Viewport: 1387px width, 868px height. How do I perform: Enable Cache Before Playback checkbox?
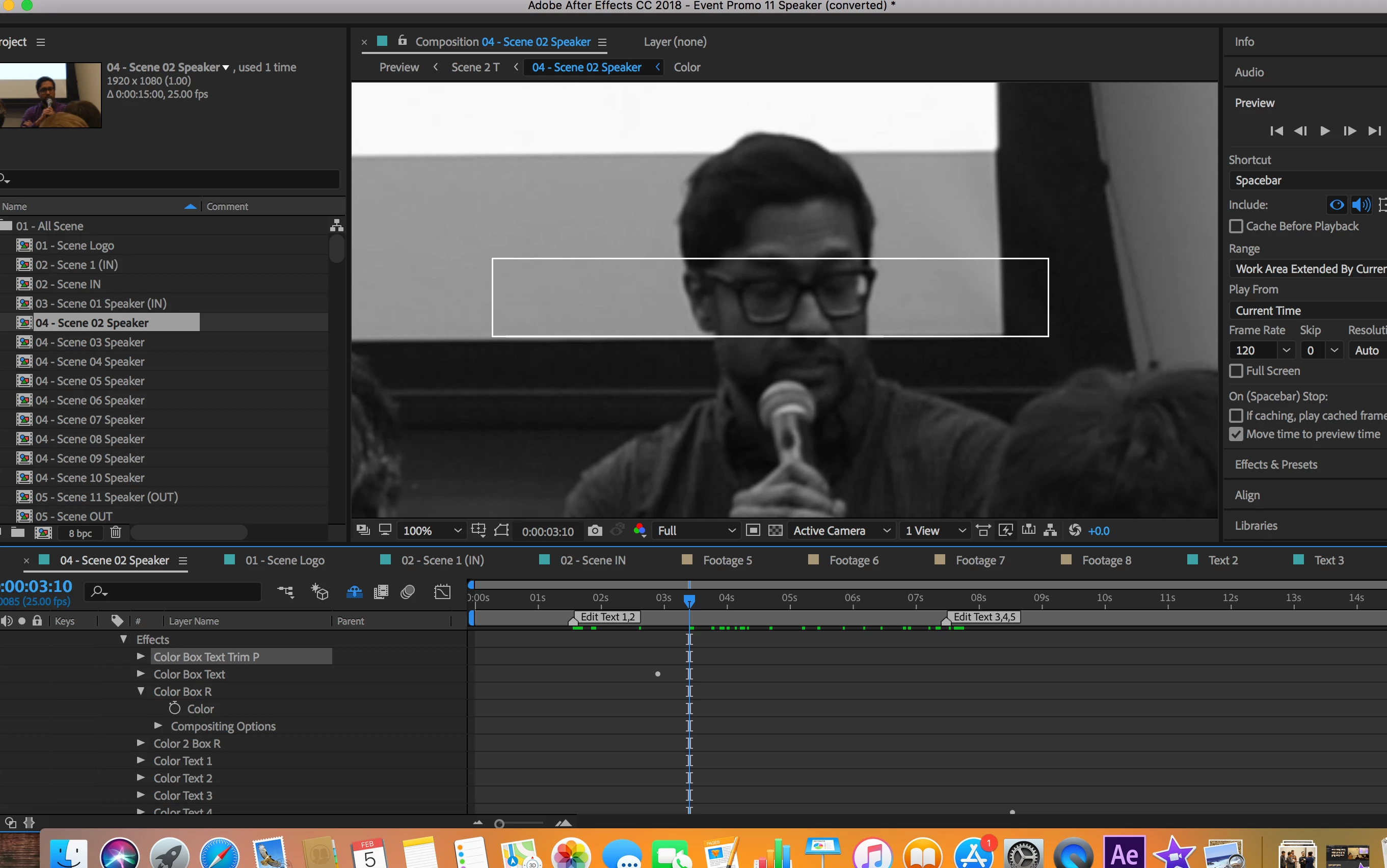tap(1236, 226)
